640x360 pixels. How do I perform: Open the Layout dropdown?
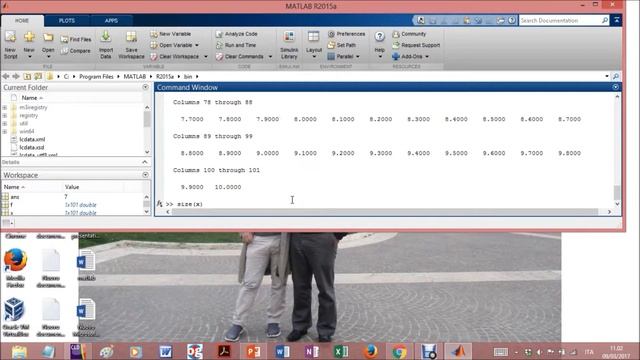click(x=314, y=56)
